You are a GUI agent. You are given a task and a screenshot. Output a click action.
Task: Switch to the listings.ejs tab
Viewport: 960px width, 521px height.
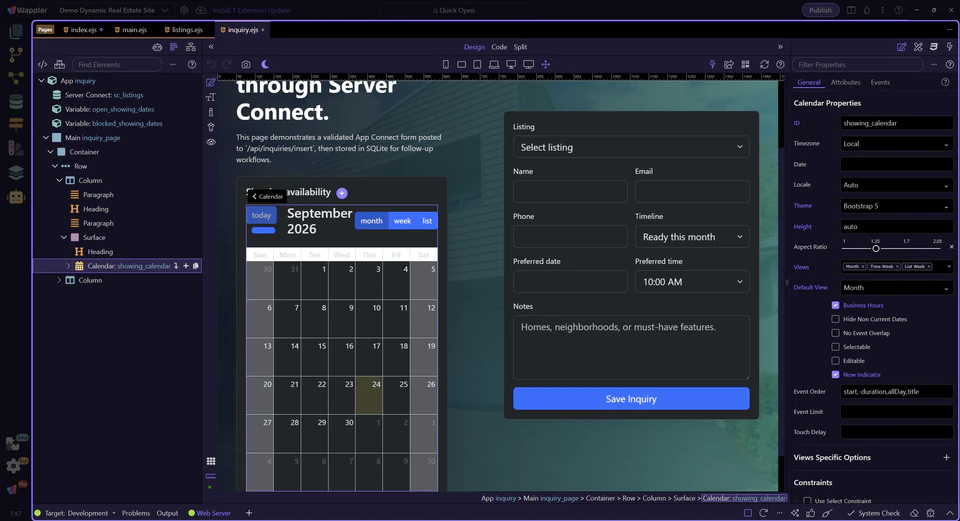[x=184, y=29]
